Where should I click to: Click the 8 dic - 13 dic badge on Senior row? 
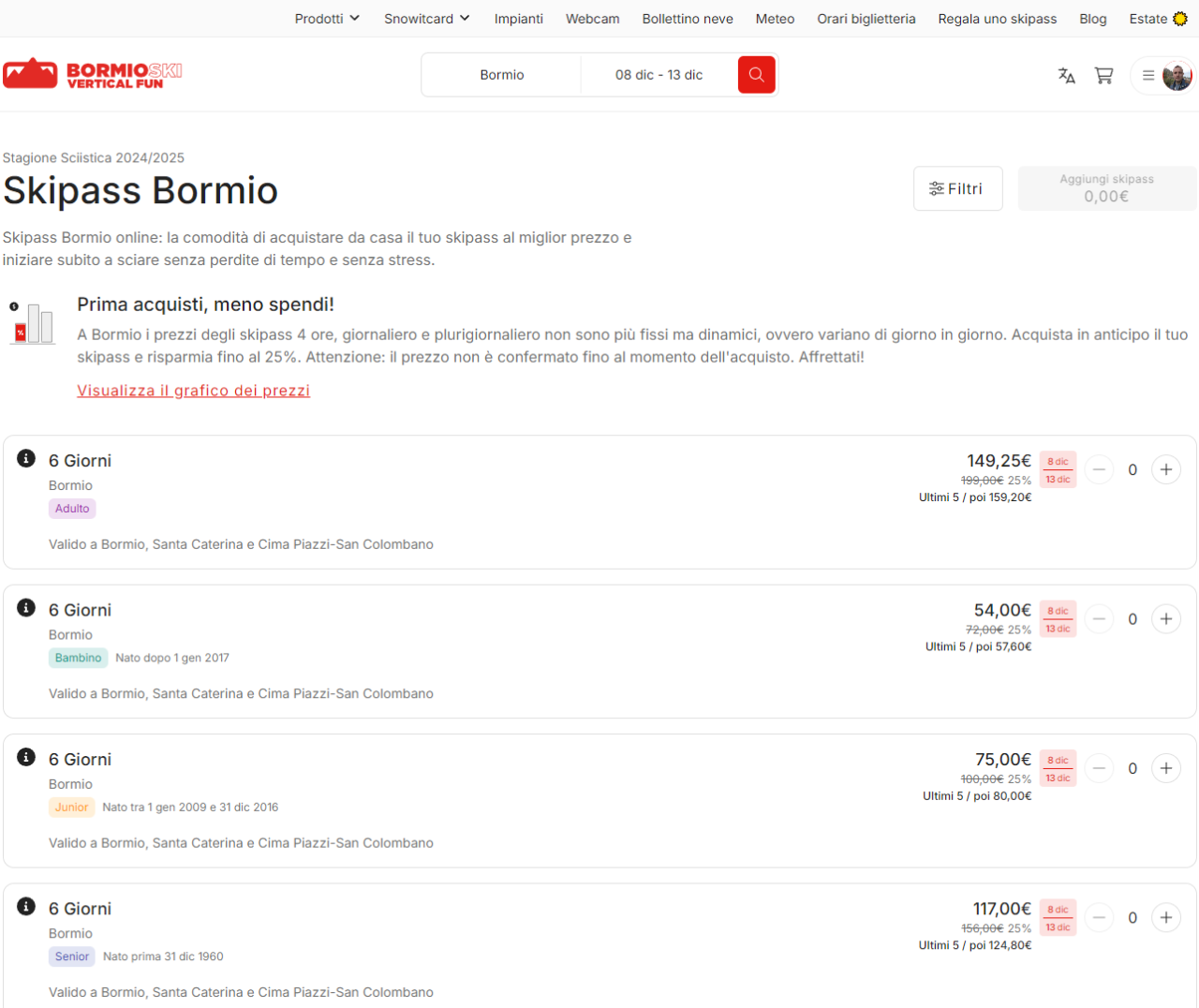(1058, 918)
